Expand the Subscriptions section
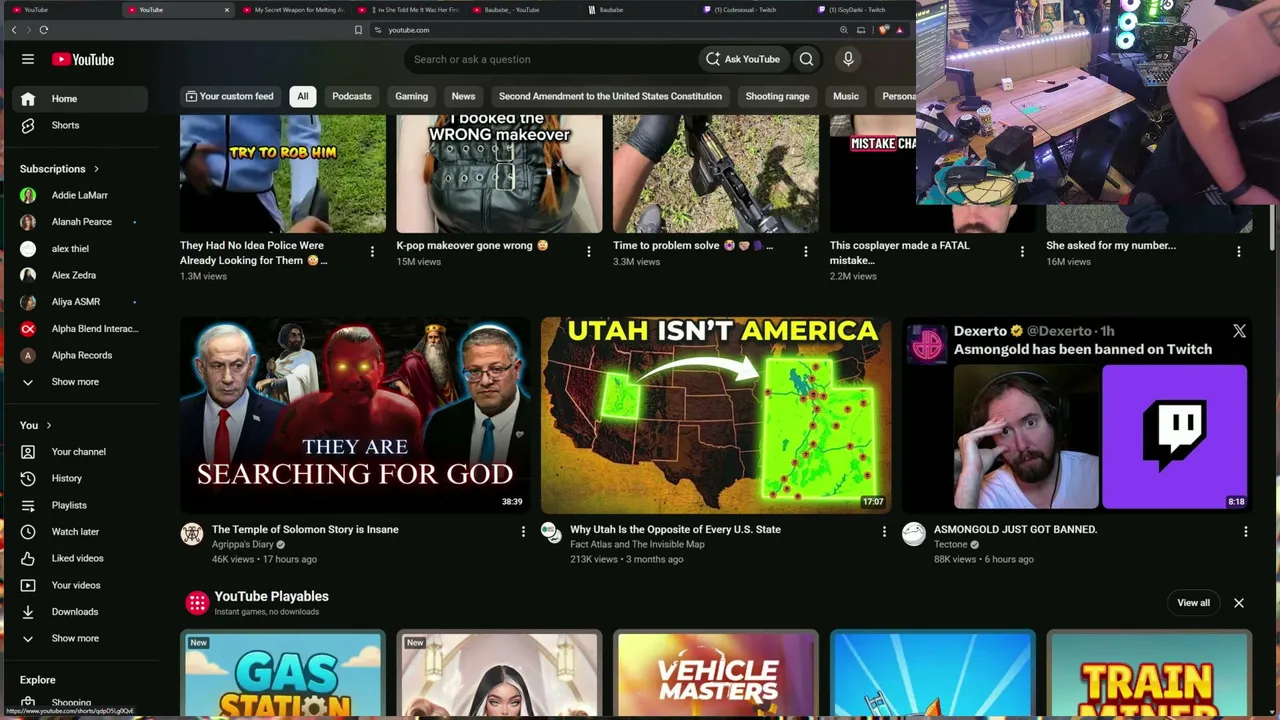 coord(59,169)
